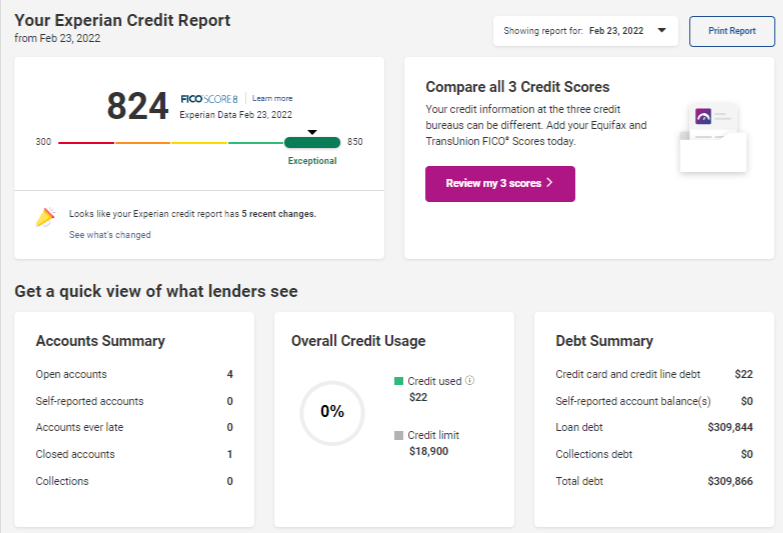Click the Closed accounts row label

pyautogui.click(x=75, y=454)
